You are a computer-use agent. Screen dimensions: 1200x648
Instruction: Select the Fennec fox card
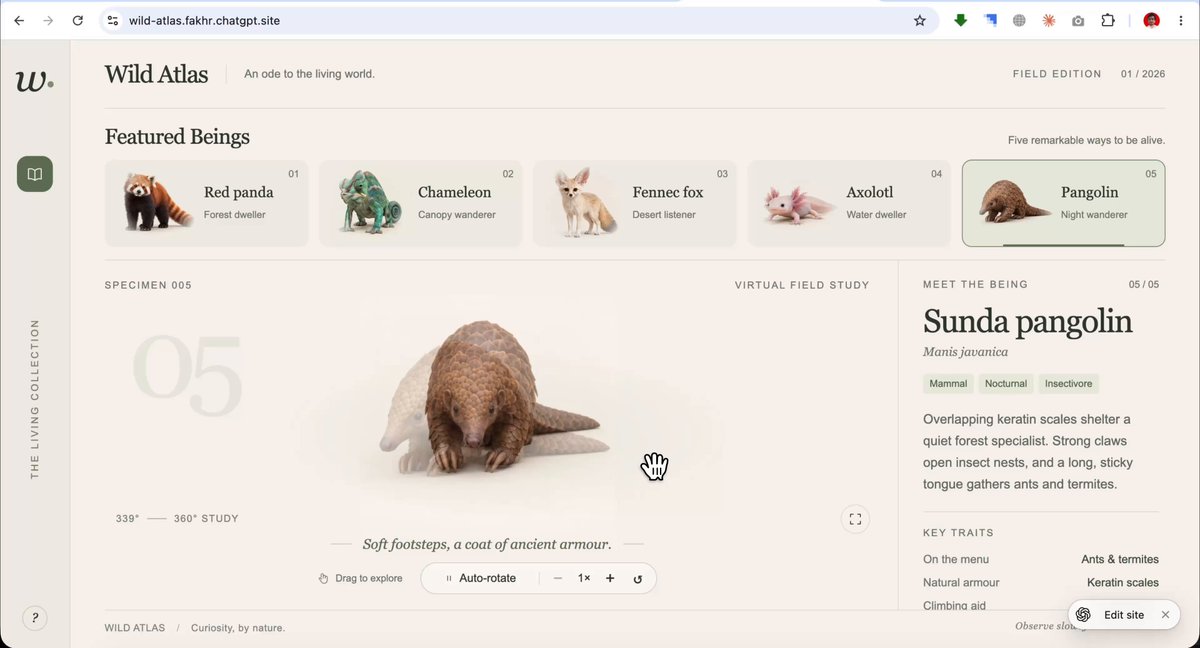coord(634,203)
